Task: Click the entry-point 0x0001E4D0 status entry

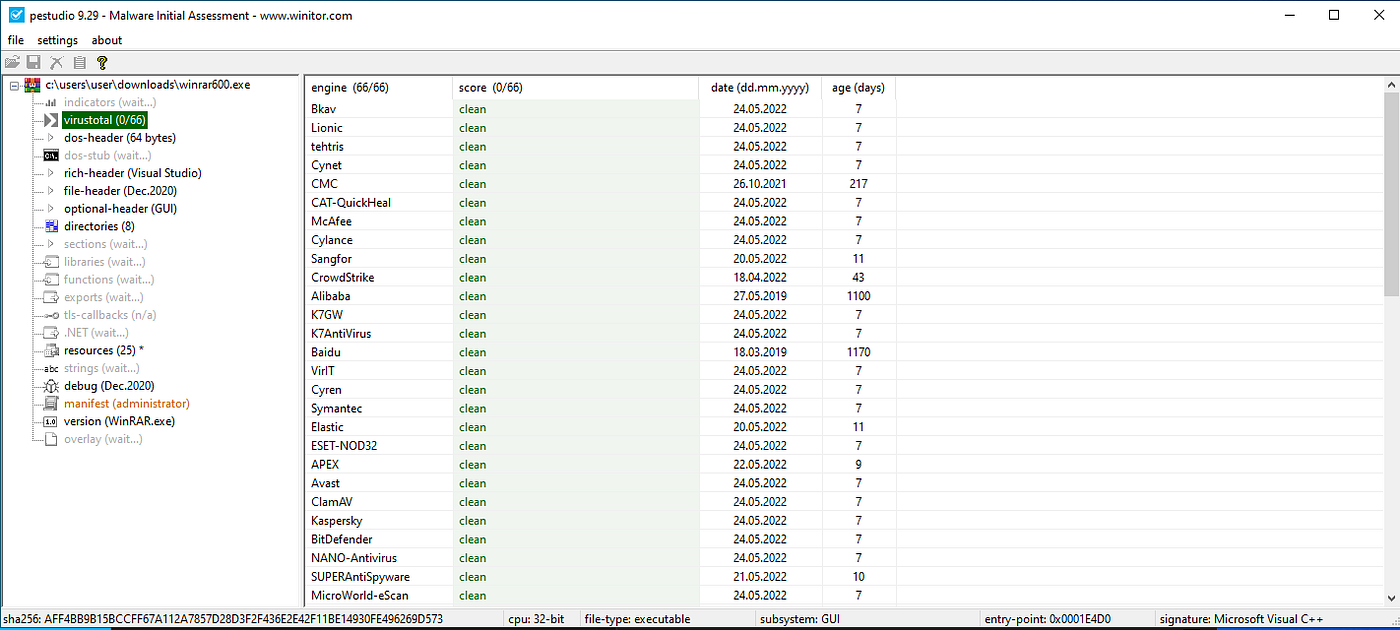Action: point(1048,619)
